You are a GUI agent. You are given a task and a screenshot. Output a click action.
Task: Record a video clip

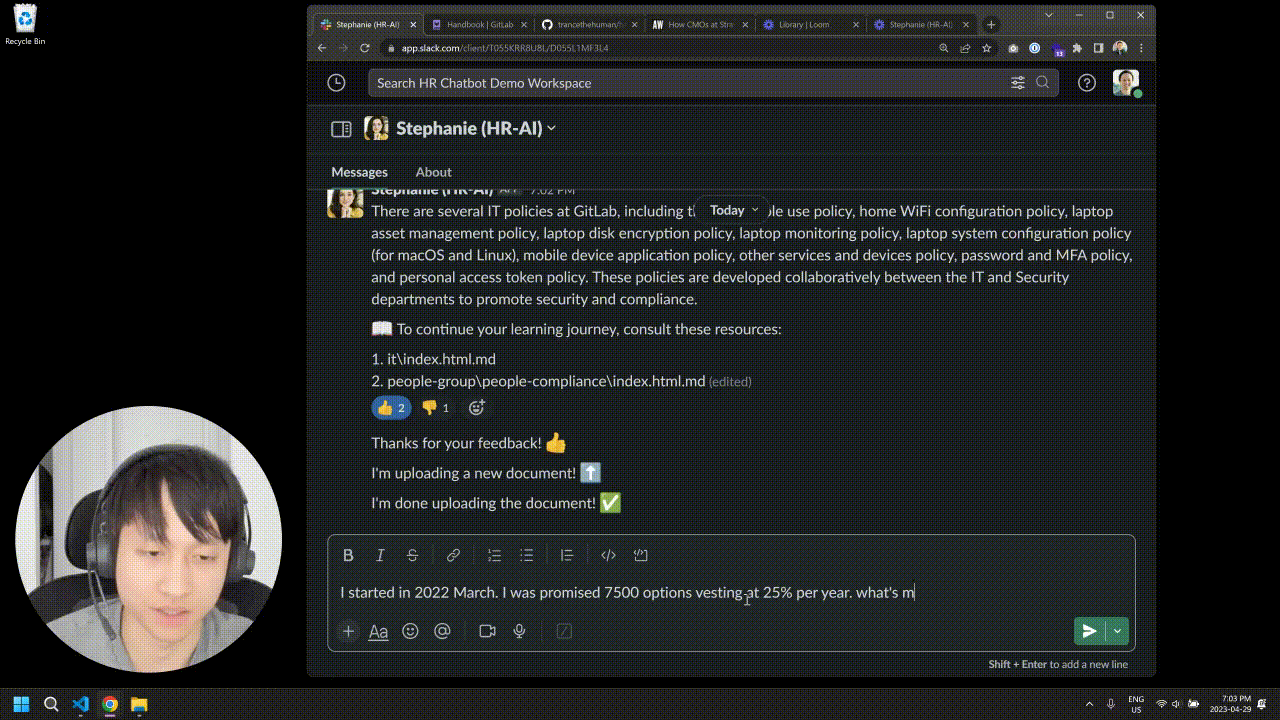point(487,631)
